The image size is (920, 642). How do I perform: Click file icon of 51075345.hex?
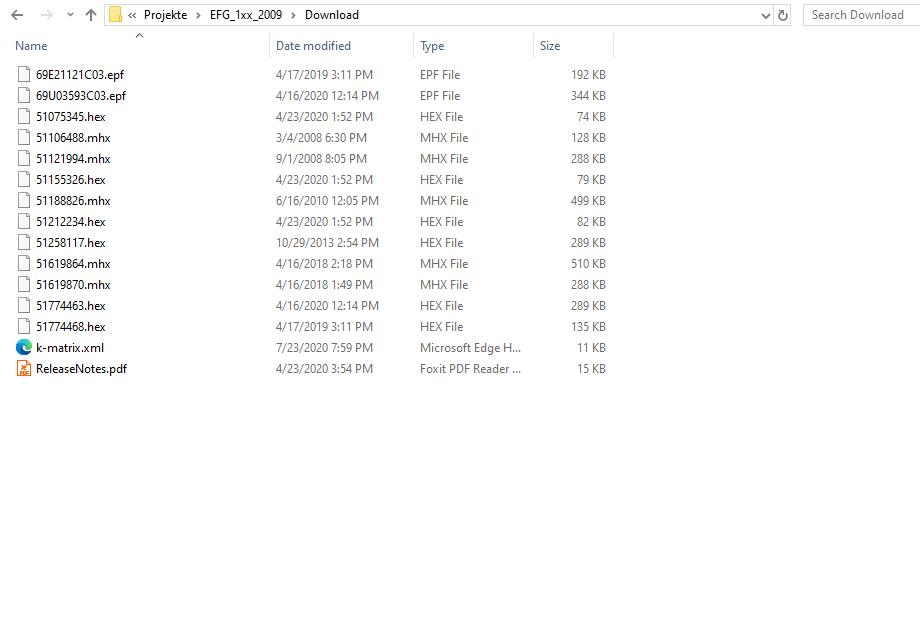[23, 116]
